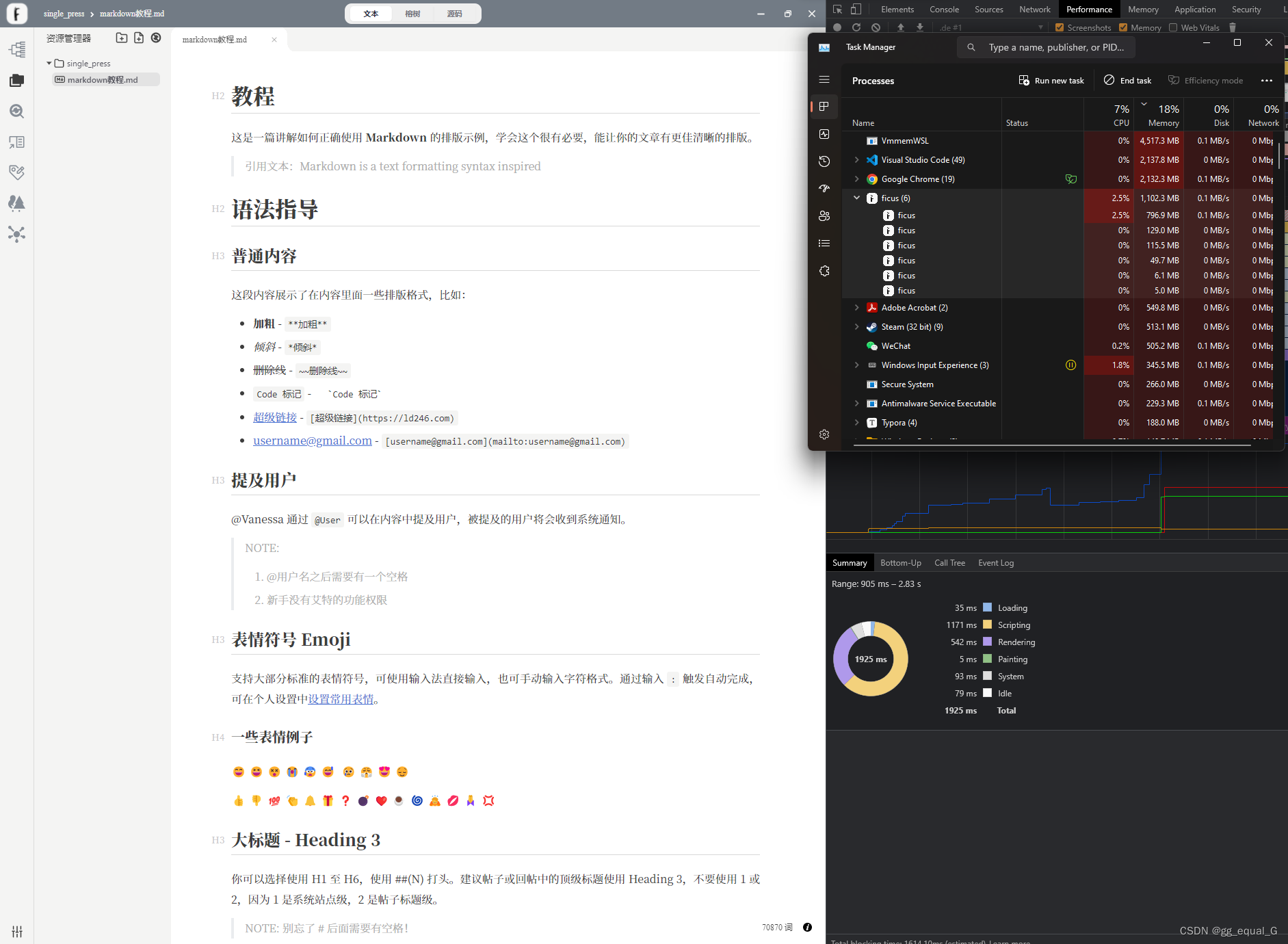Open the Performance panel in Task Manager sidebar
1288x944 pixels.
tap(825, 134)
